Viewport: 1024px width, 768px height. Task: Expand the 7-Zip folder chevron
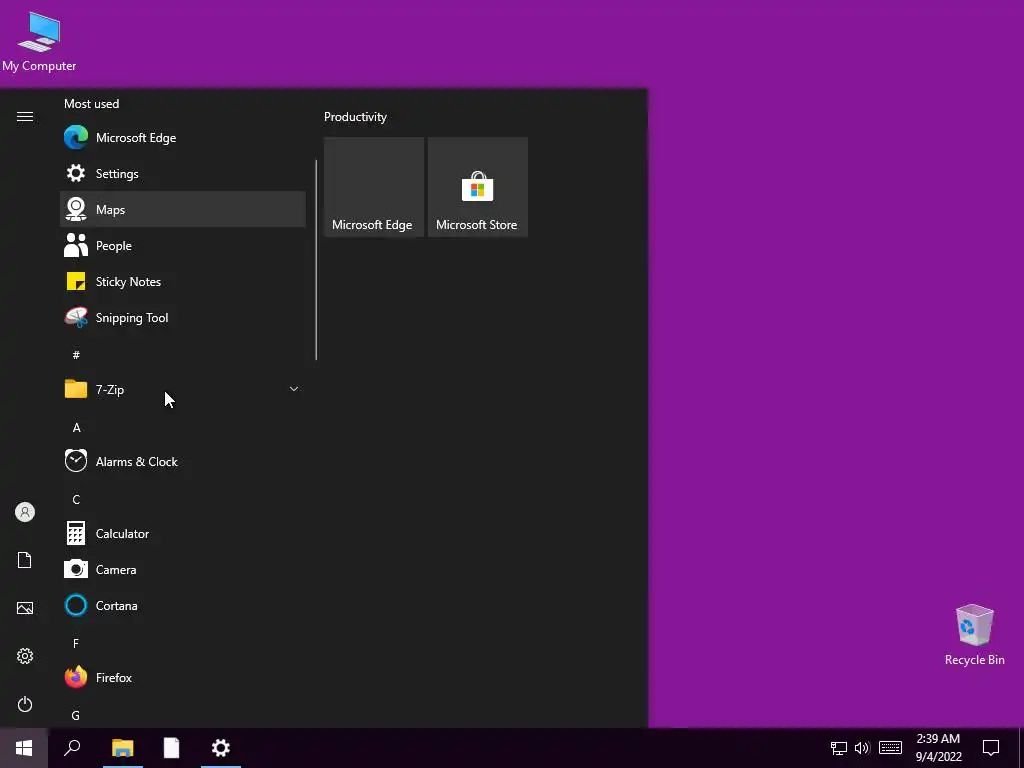click(x=294, y=389)
